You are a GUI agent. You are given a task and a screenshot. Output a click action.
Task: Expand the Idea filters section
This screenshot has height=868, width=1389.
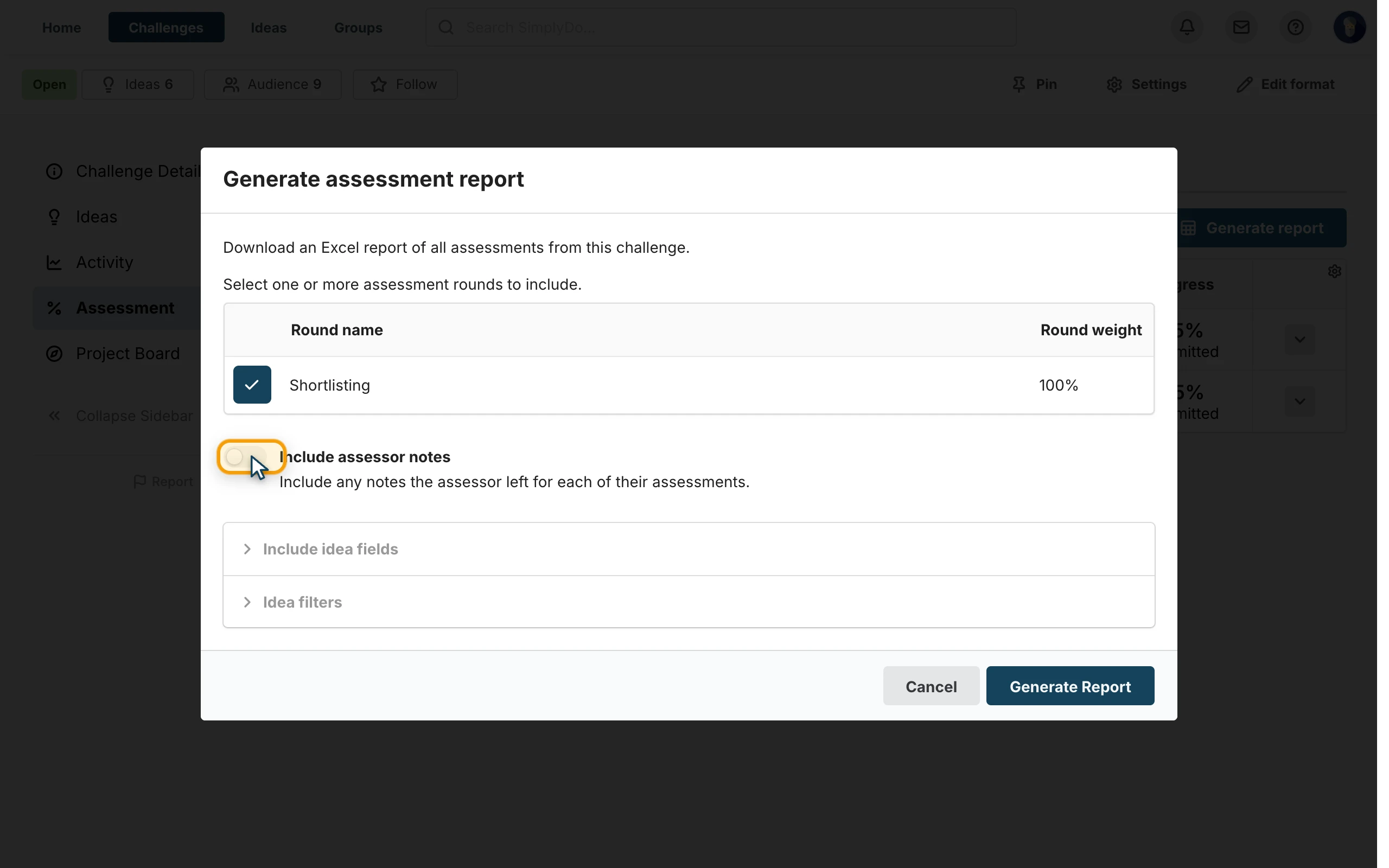point(689,602)
